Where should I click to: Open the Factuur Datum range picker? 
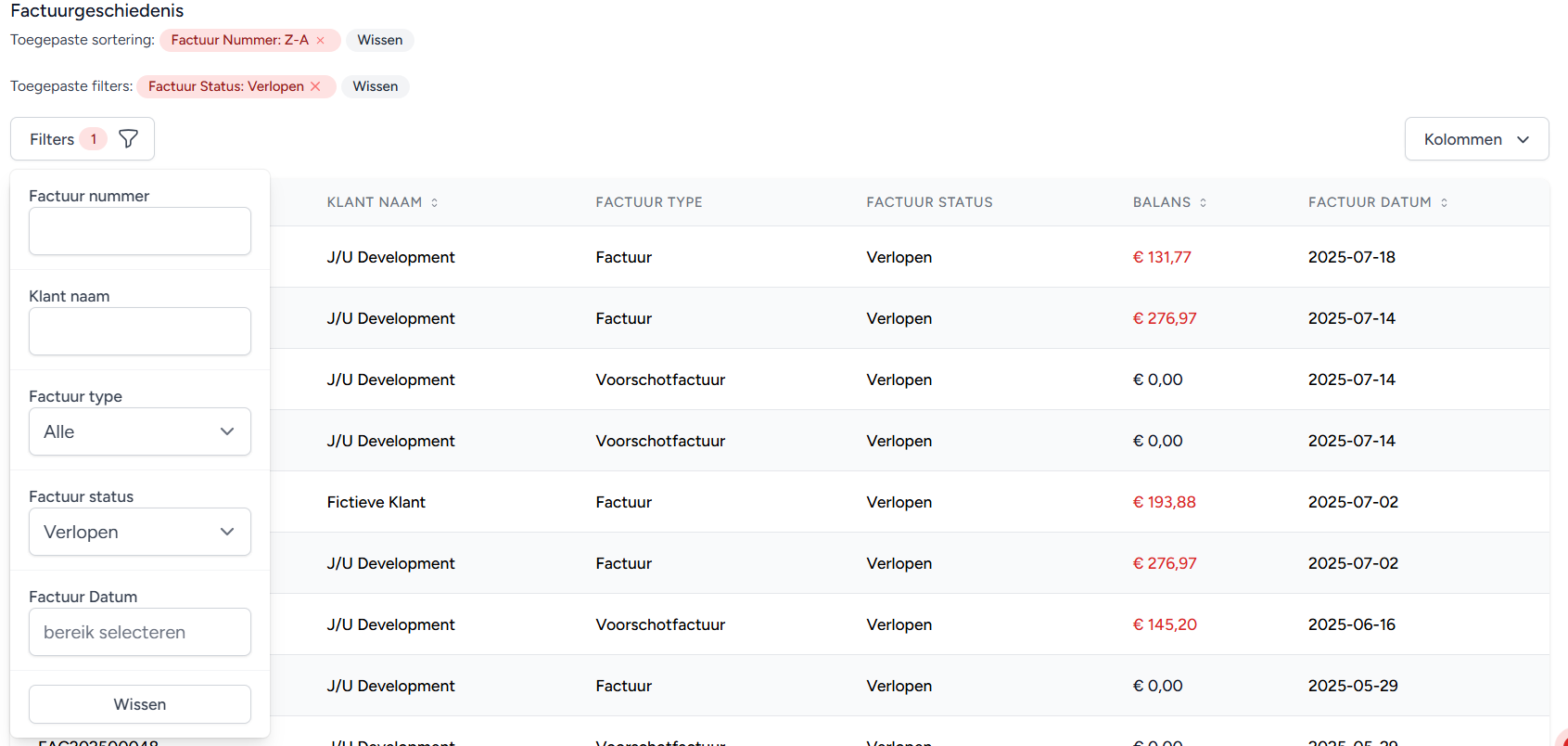pos(140,632)
